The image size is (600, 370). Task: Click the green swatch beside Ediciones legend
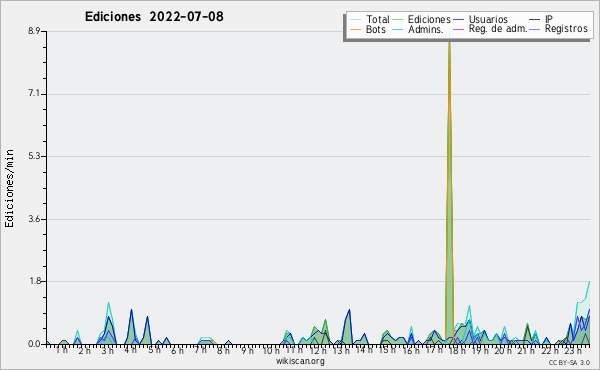click(x=398, y=20)
